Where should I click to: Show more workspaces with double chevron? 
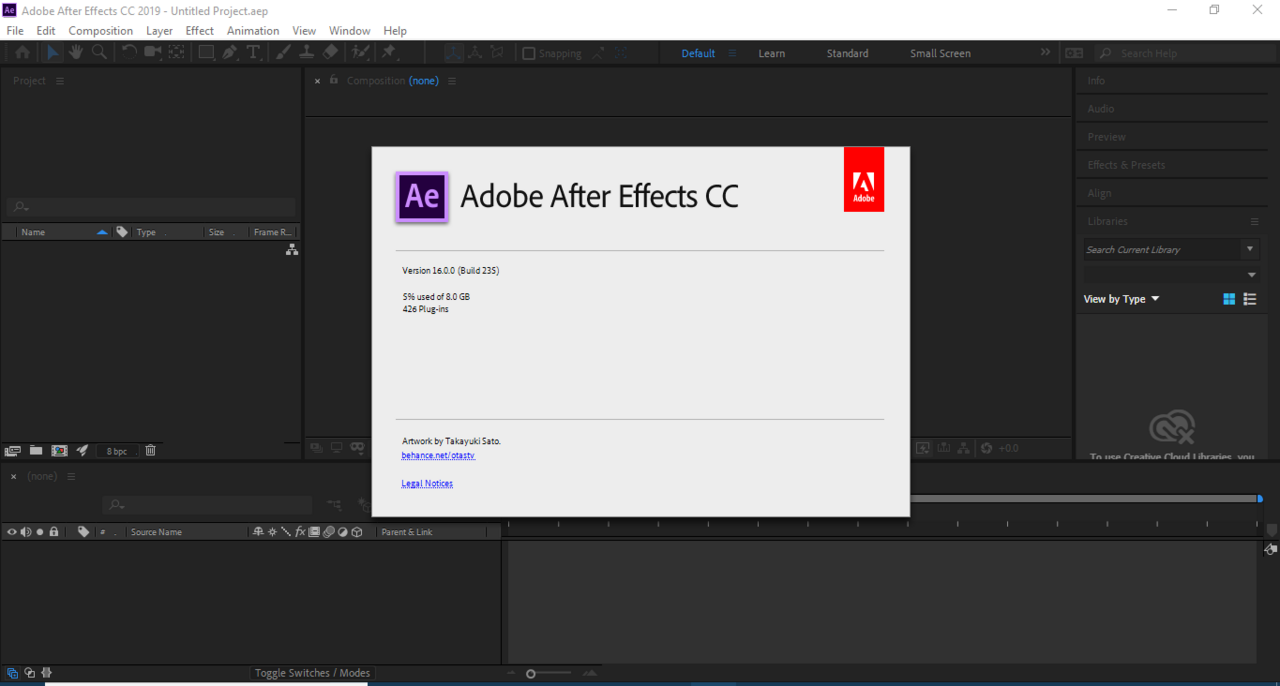[1045, 53]
